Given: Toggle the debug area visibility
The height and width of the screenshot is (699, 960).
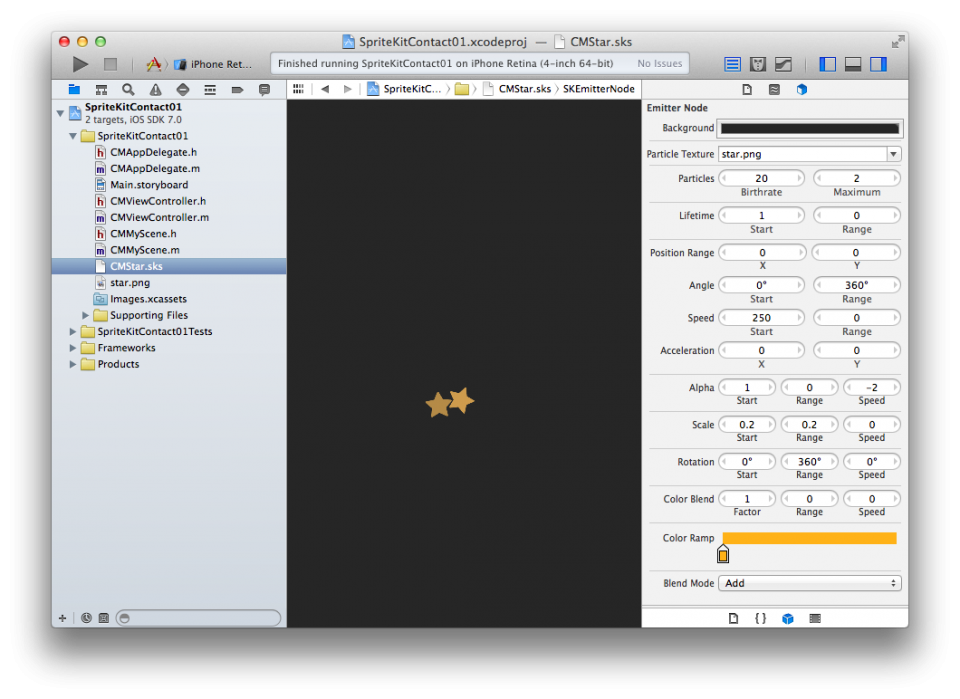Looking at the screenshot, I should [x=854, y=63].
